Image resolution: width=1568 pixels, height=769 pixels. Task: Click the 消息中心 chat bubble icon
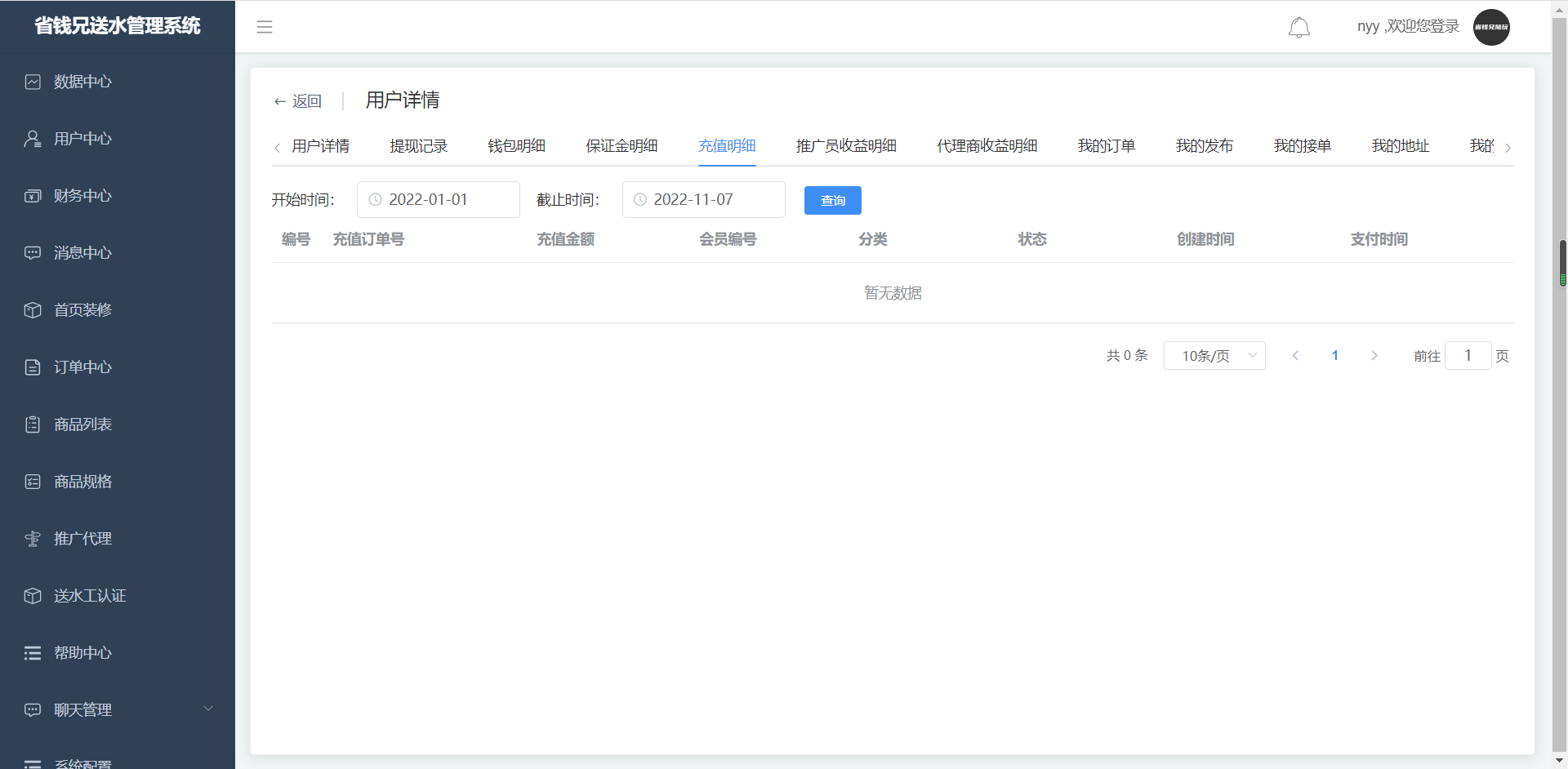tap(33, 253)
